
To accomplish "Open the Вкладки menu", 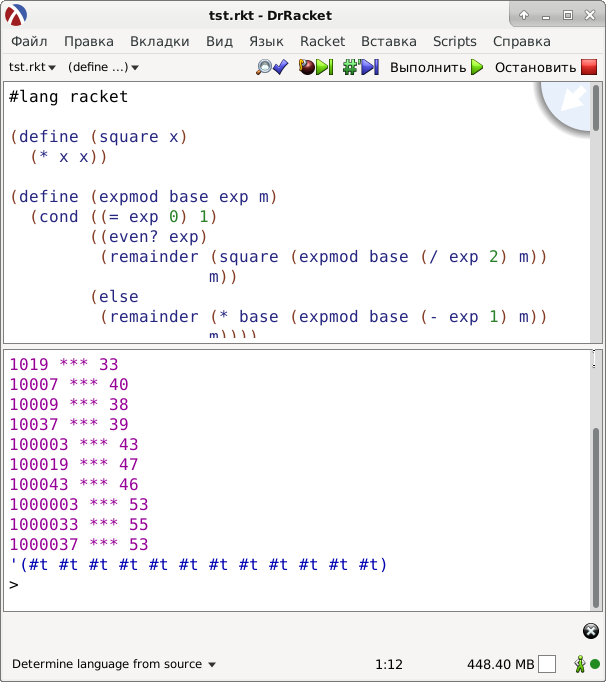I will pos(160,41).
